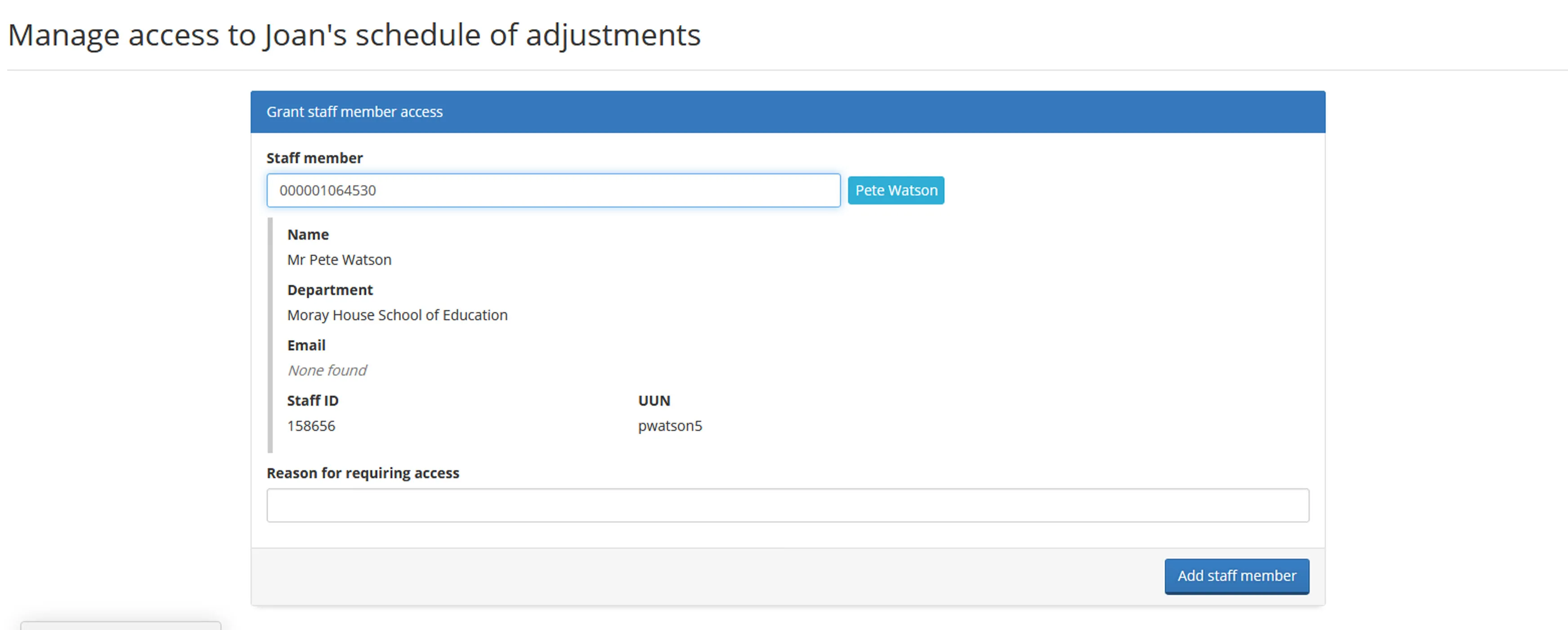
Task: Click the Department label
Action: click(x=330, y=290)
